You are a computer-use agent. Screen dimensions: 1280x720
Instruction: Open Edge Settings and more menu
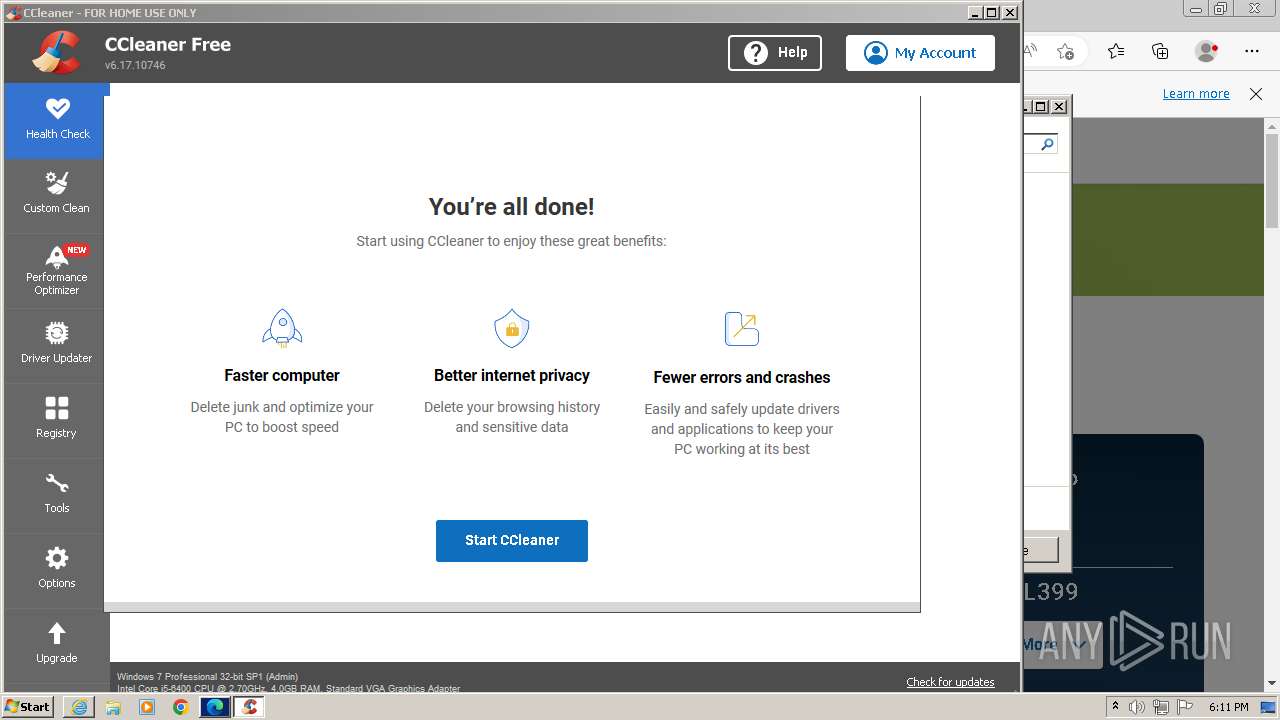[x=1252, y=51]
